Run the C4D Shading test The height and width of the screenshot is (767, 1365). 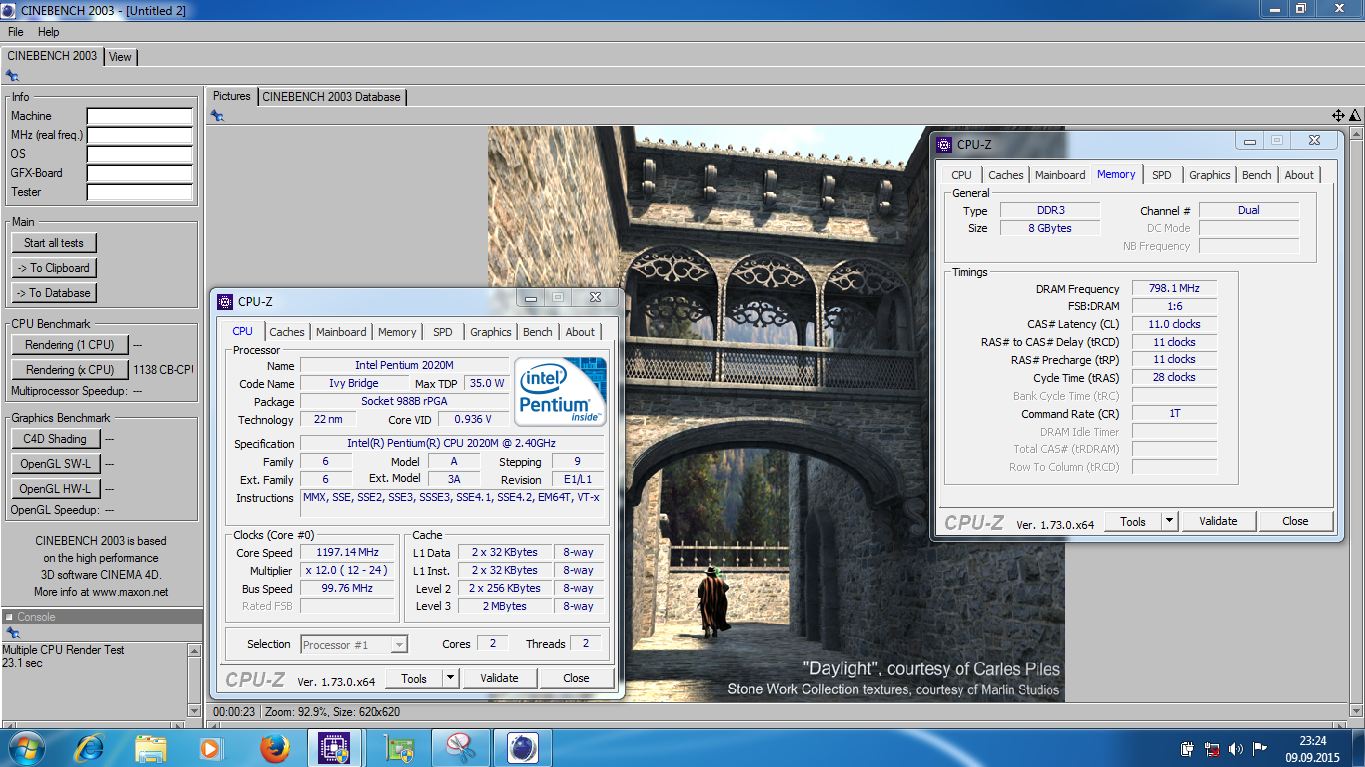56,438
